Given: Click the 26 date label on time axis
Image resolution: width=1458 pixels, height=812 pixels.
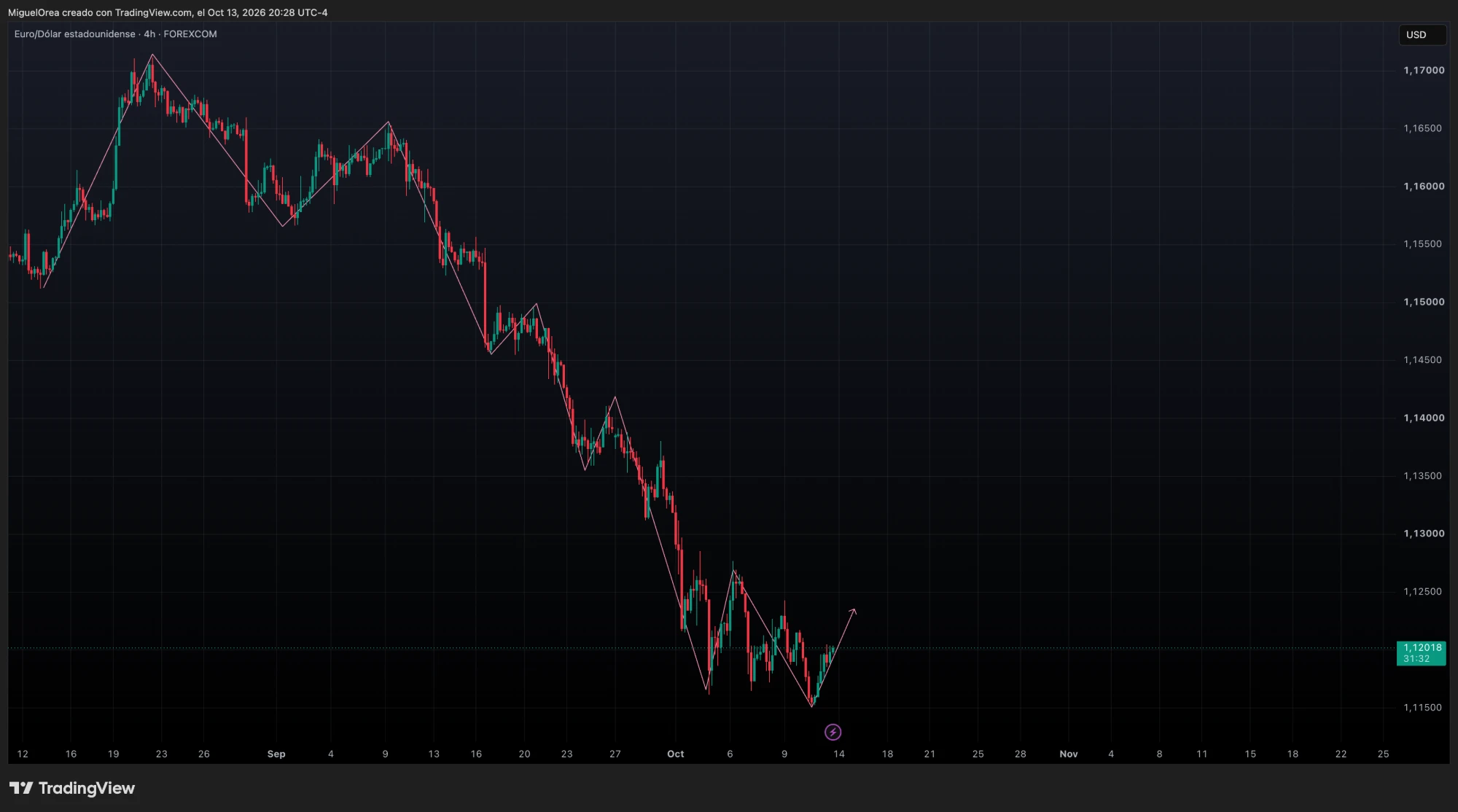Looking at the screenshot, I should point(204,754).
